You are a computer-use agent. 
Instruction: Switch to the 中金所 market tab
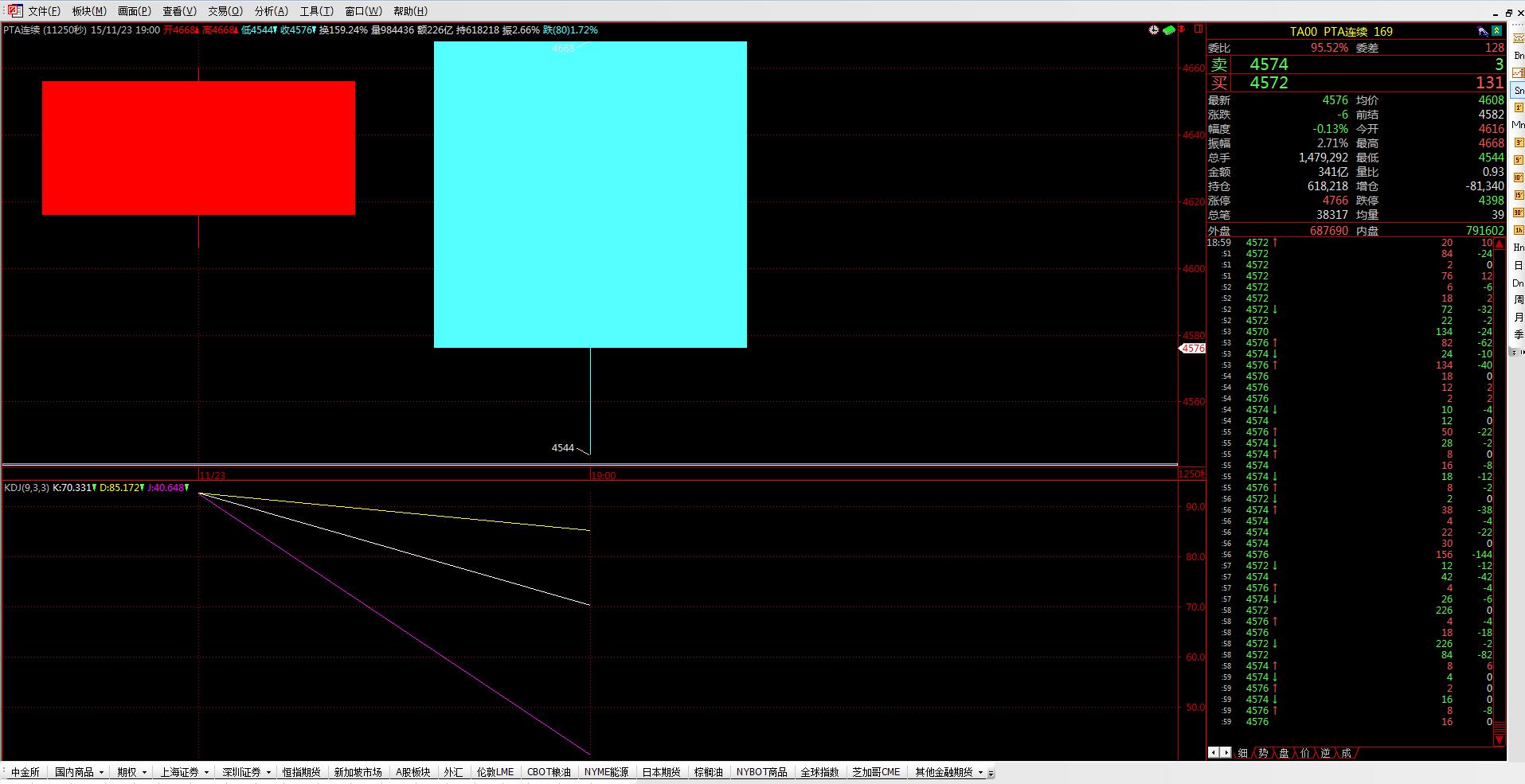pyautogui.click(x=25, y=772)
